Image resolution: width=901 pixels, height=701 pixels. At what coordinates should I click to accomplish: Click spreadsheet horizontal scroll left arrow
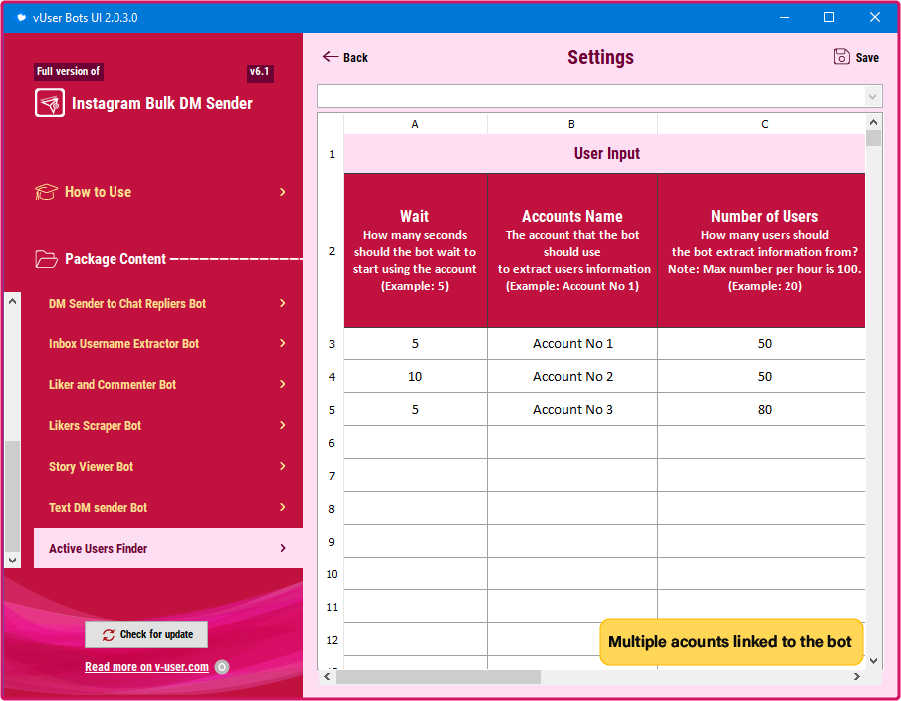327,677
